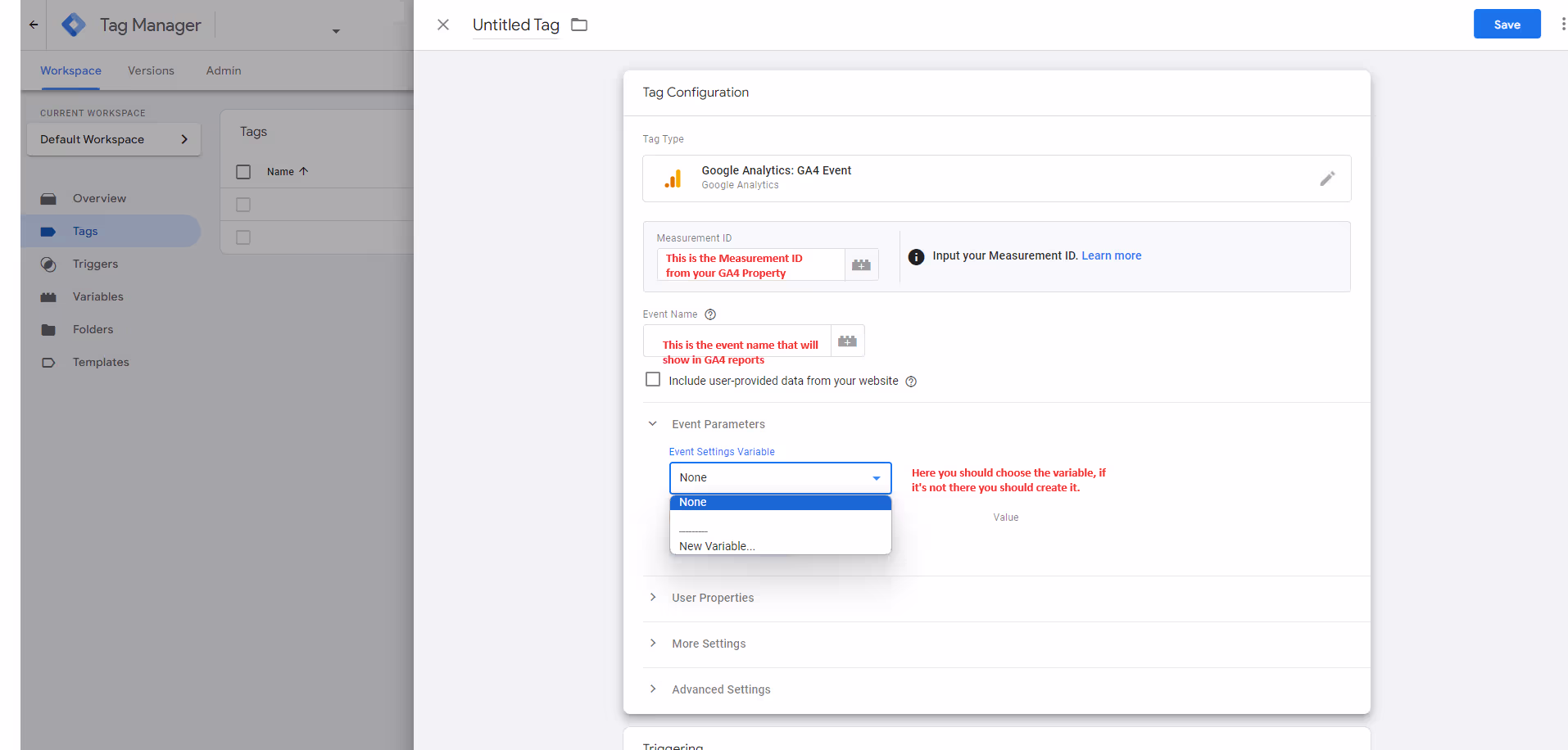Click the Triggers target icon
The width and height of the screenshot is (1568, 750).
pyautogui.click(x=48, y=264)
